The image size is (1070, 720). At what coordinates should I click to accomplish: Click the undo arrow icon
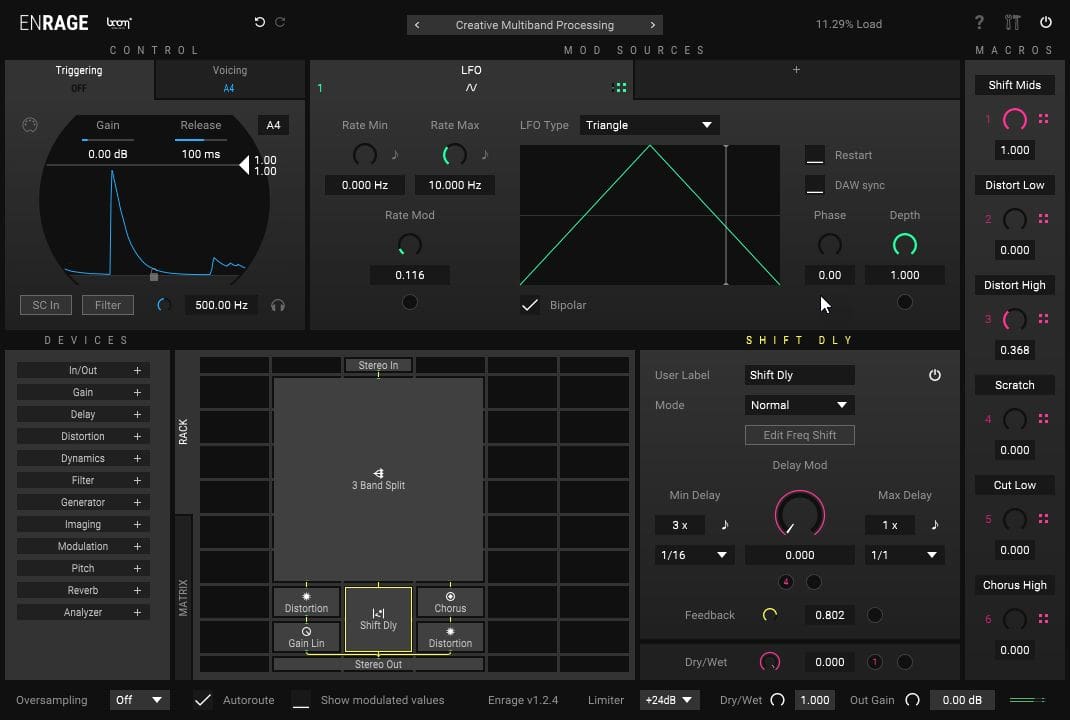click(x=259, y=23)
